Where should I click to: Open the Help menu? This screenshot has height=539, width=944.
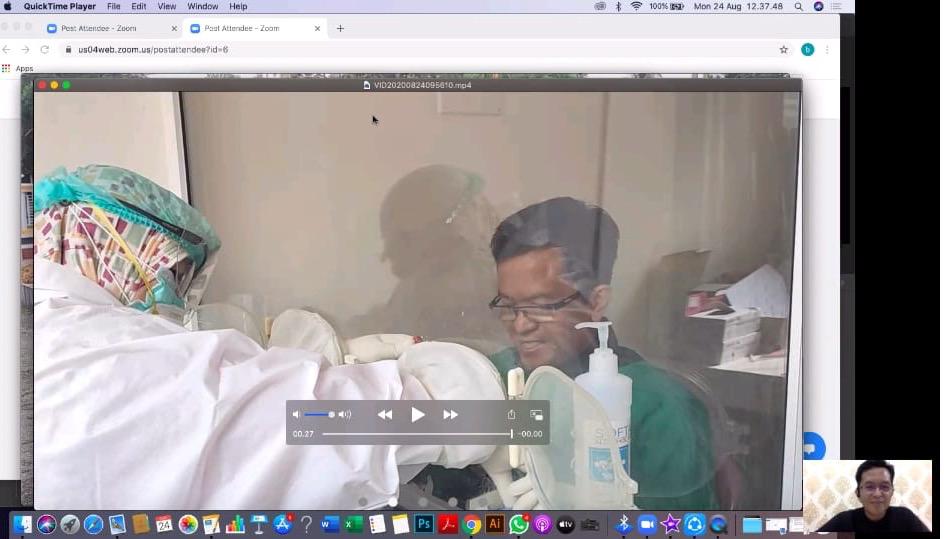(x=238, y=6)
